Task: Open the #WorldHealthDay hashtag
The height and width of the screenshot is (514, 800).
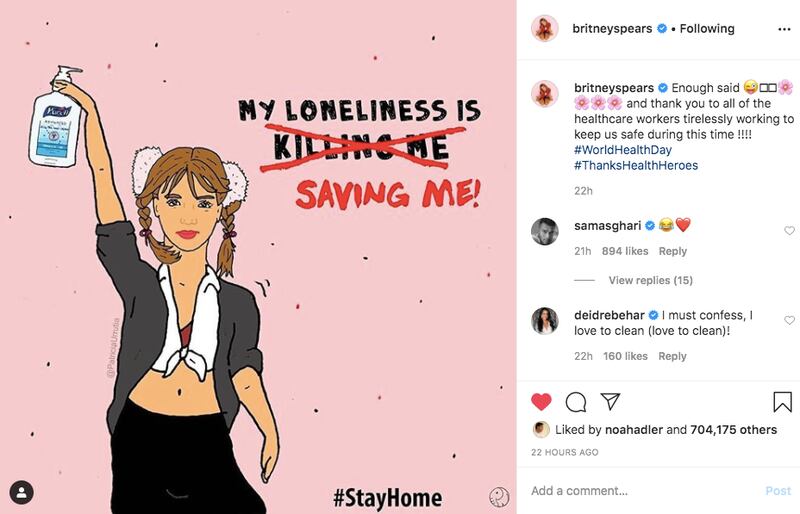Action: point(622,149)
